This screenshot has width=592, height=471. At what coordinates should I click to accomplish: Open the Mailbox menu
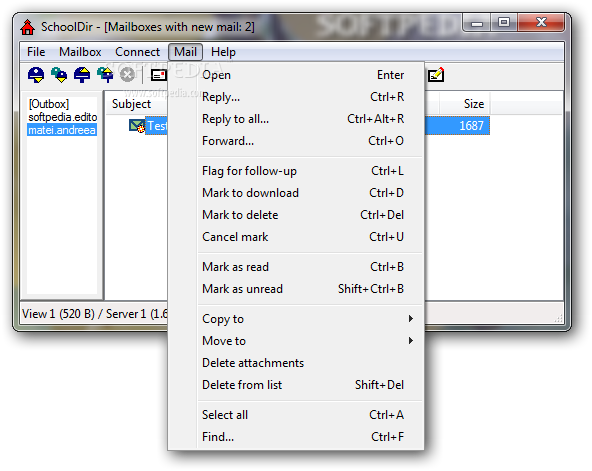(x=80, y=52)
